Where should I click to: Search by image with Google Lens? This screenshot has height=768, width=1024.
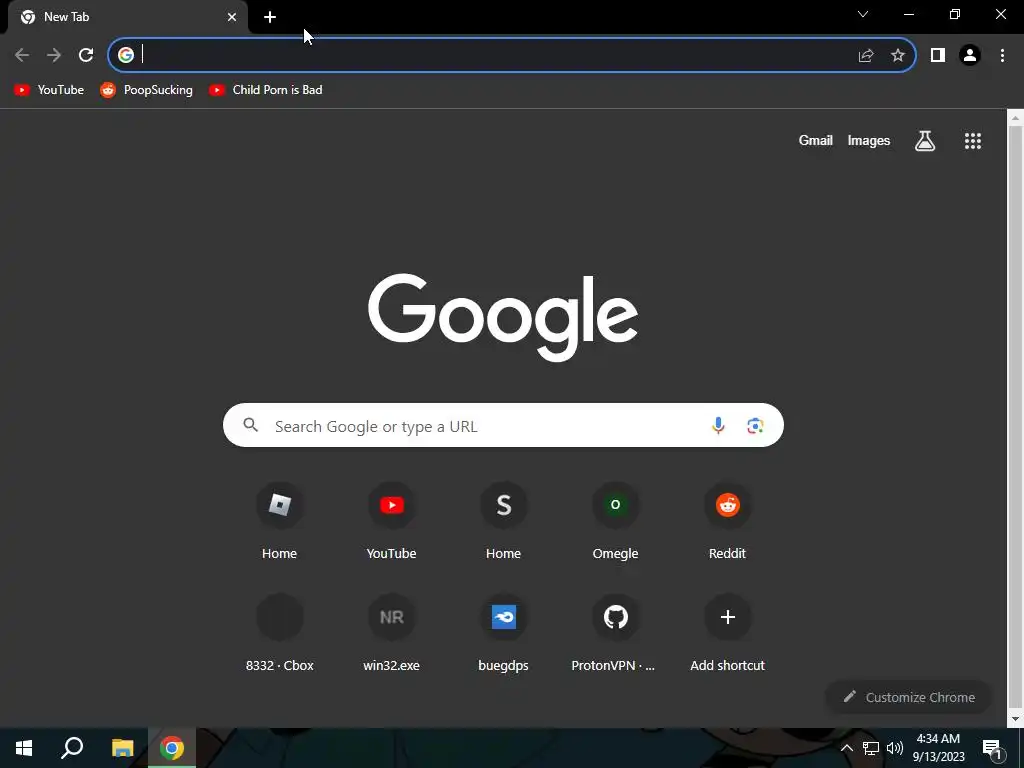pos(755,426)
